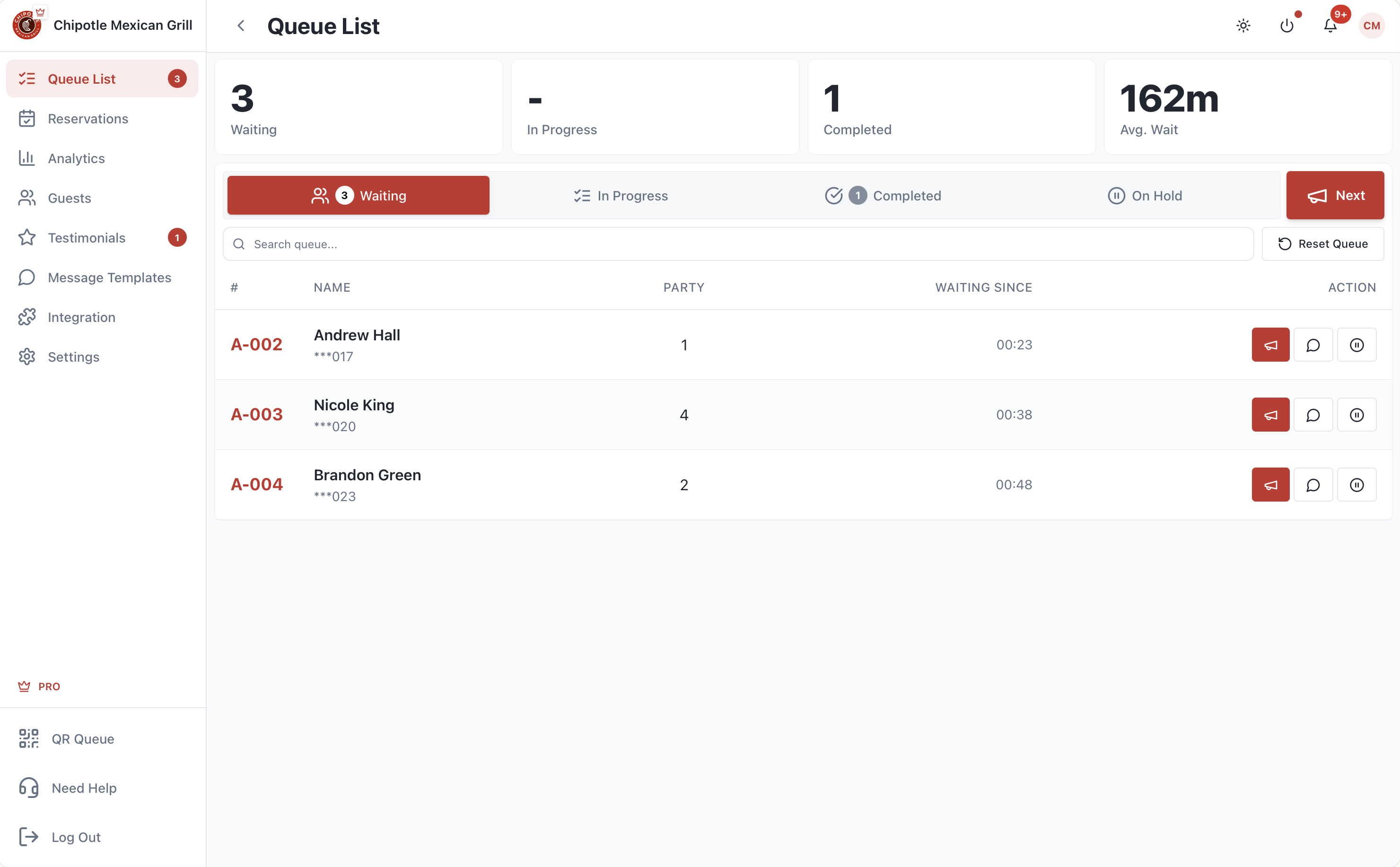Screen dimensions: 1400x867
Task: Open the notifications bell
Action: tap(1330, 26)
